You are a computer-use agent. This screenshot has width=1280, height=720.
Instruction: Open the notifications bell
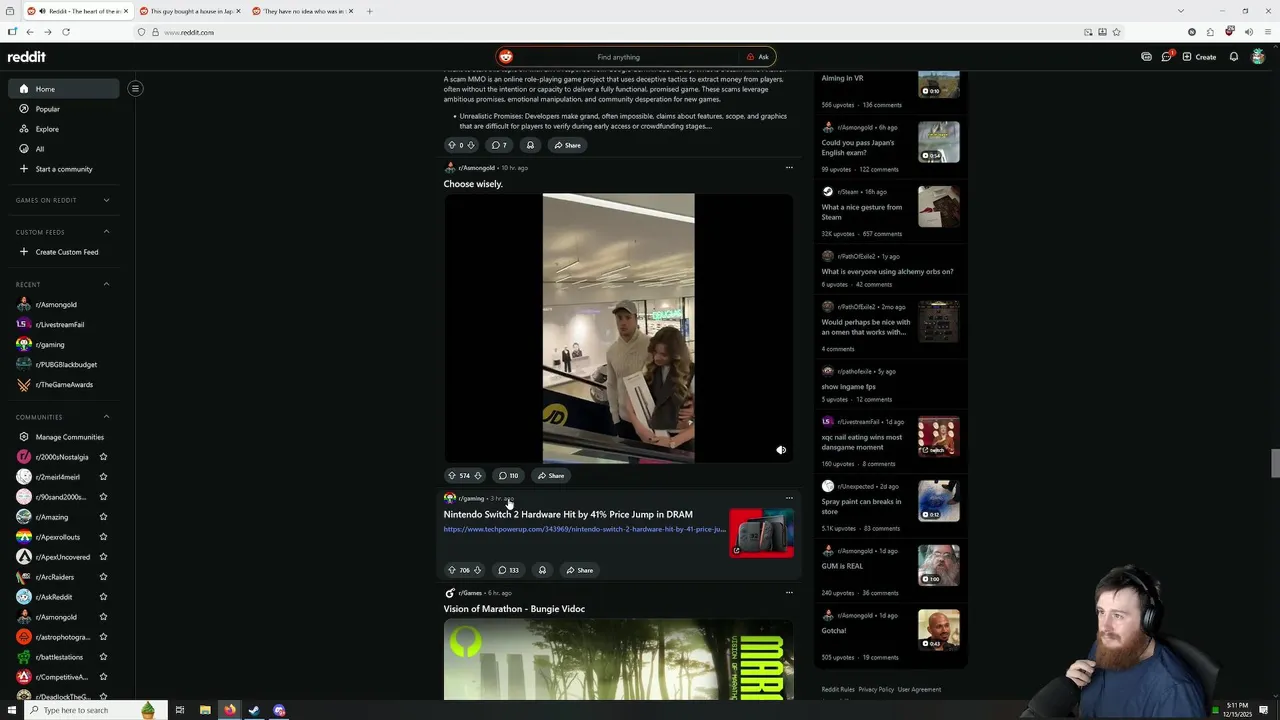tap(1234, 57)
